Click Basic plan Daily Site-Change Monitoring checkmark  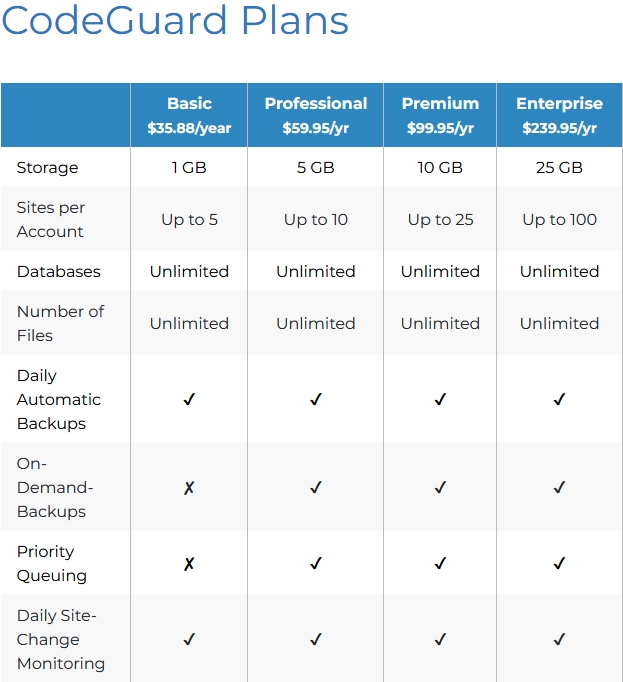[189, 640]
